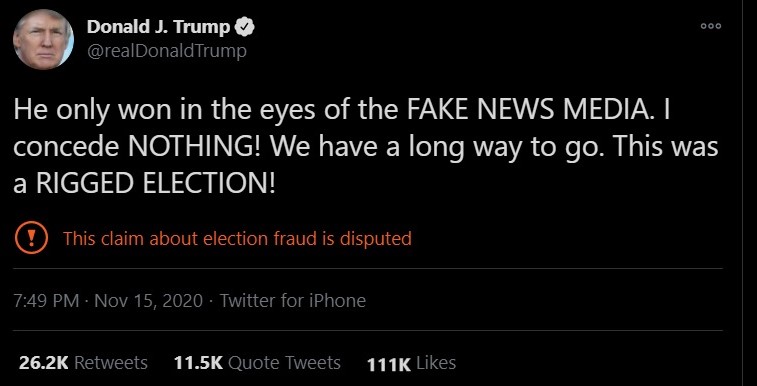
Task: Visit the @realDonaldTrump handle
Action: (x=166, y=51)
